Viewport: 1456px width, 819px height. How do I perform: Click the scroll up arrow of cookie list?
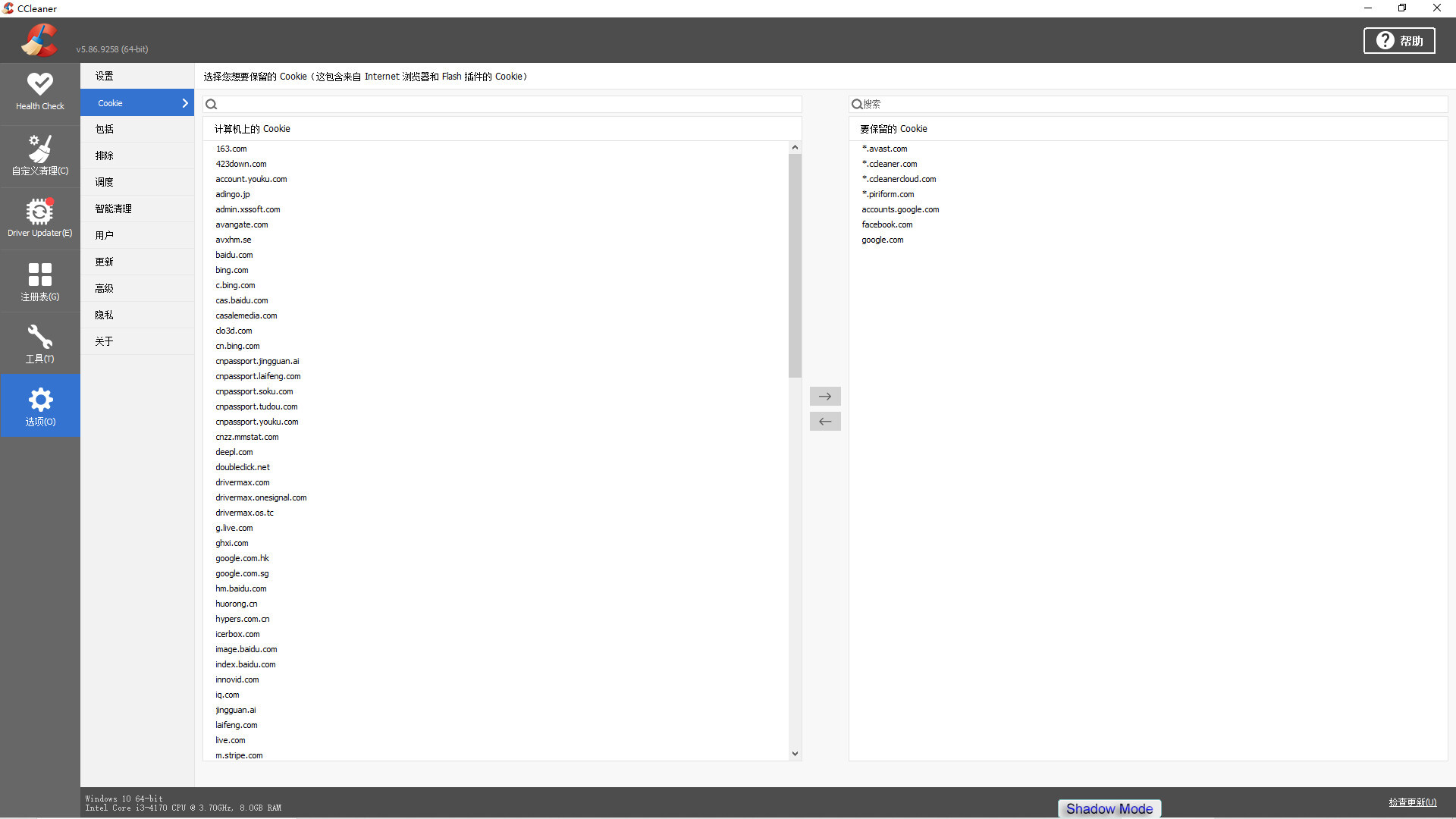pyautogui.click(x=795, y=147)
